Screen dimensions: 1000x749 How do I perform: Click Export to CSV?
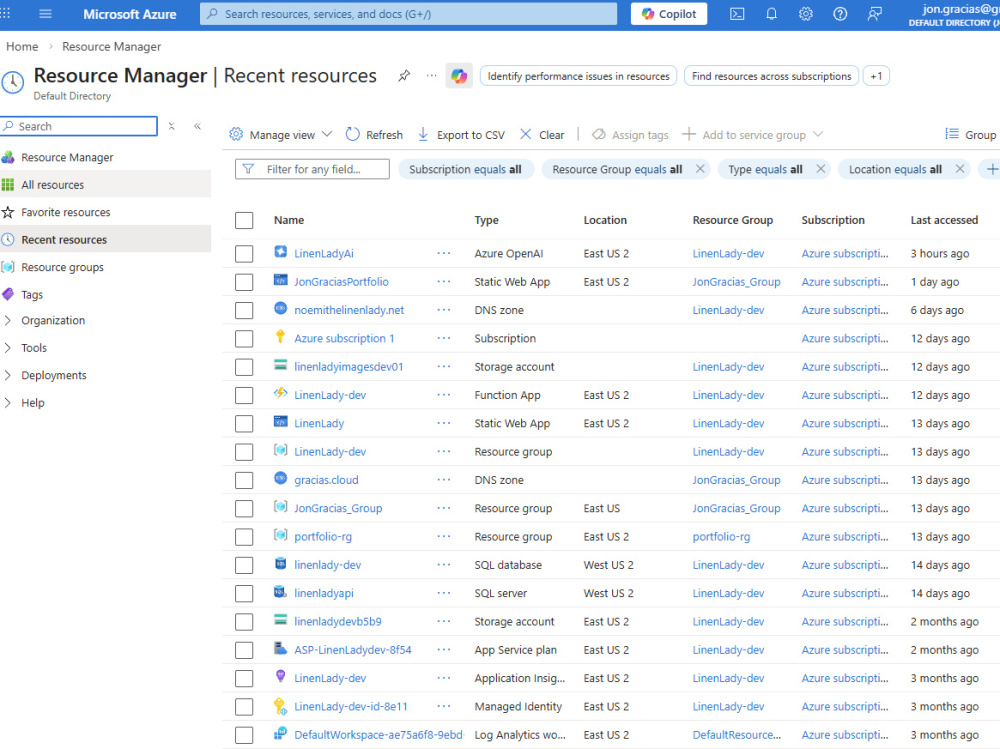pyautogui.click(x=461, y=135)
